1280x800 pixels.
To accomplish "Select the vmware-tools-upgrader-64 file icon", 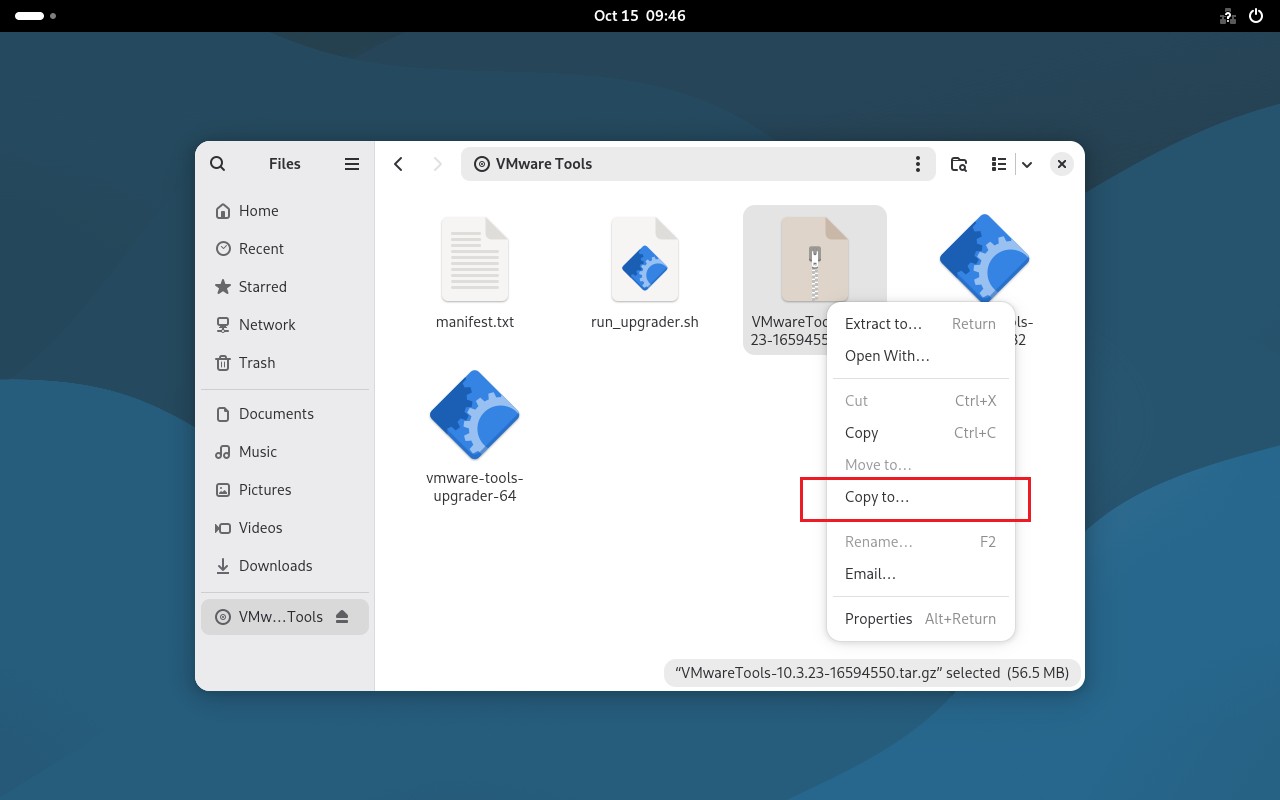I will (475, 415).
